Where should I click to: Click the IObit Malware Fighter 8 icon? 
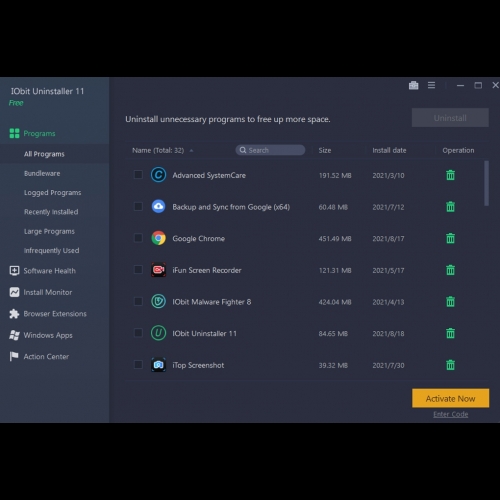158,301
